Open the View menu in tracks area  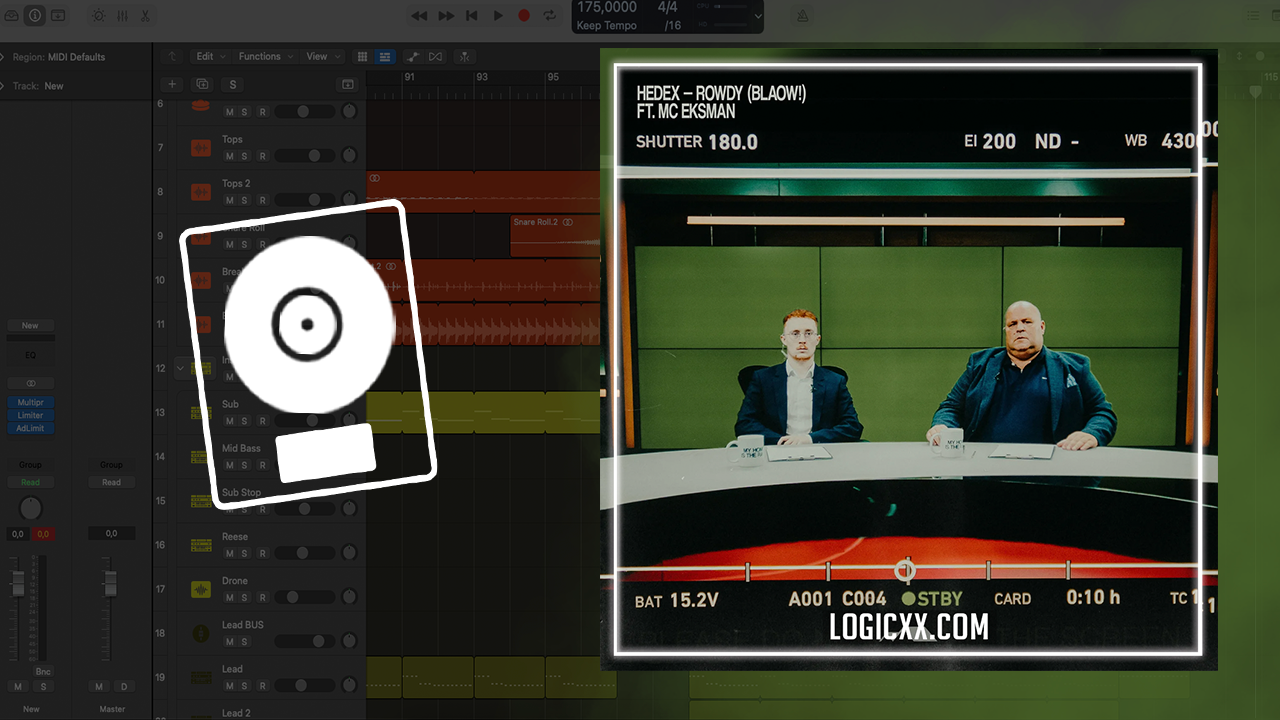tap(322, 57)
